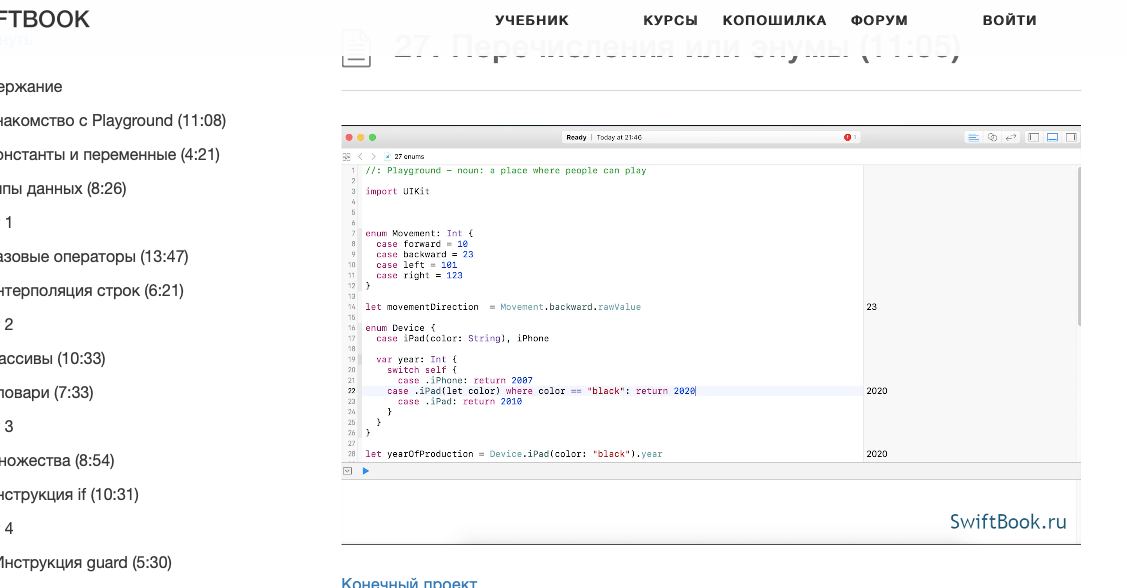Click the "import UIKit" code line
Image resolution: width=1127 pixels, height=588 pixels.
pos(397,192)
